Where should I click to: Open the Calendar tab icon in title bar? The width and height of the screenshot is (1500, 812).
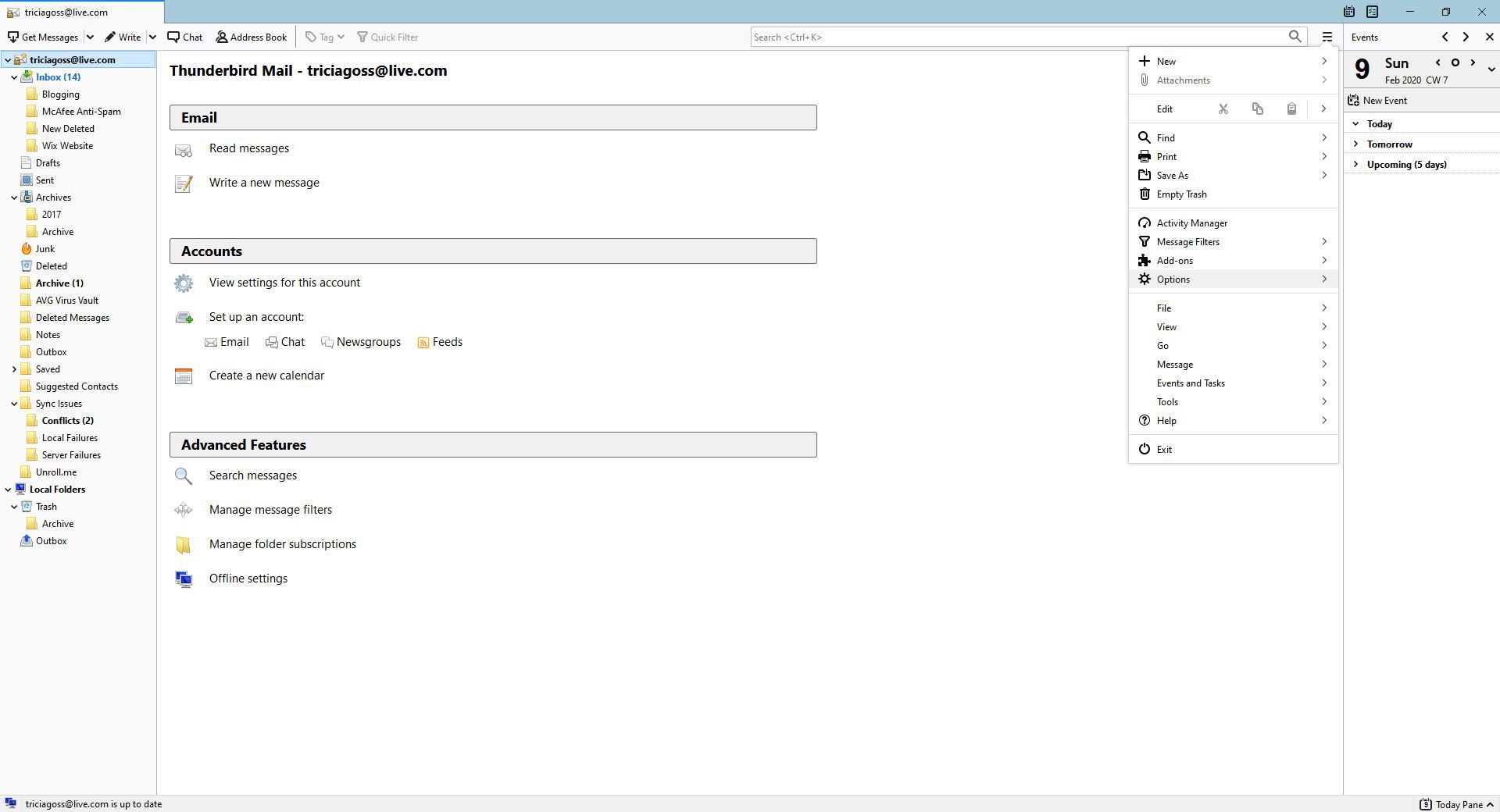[x=1349, y=12]
